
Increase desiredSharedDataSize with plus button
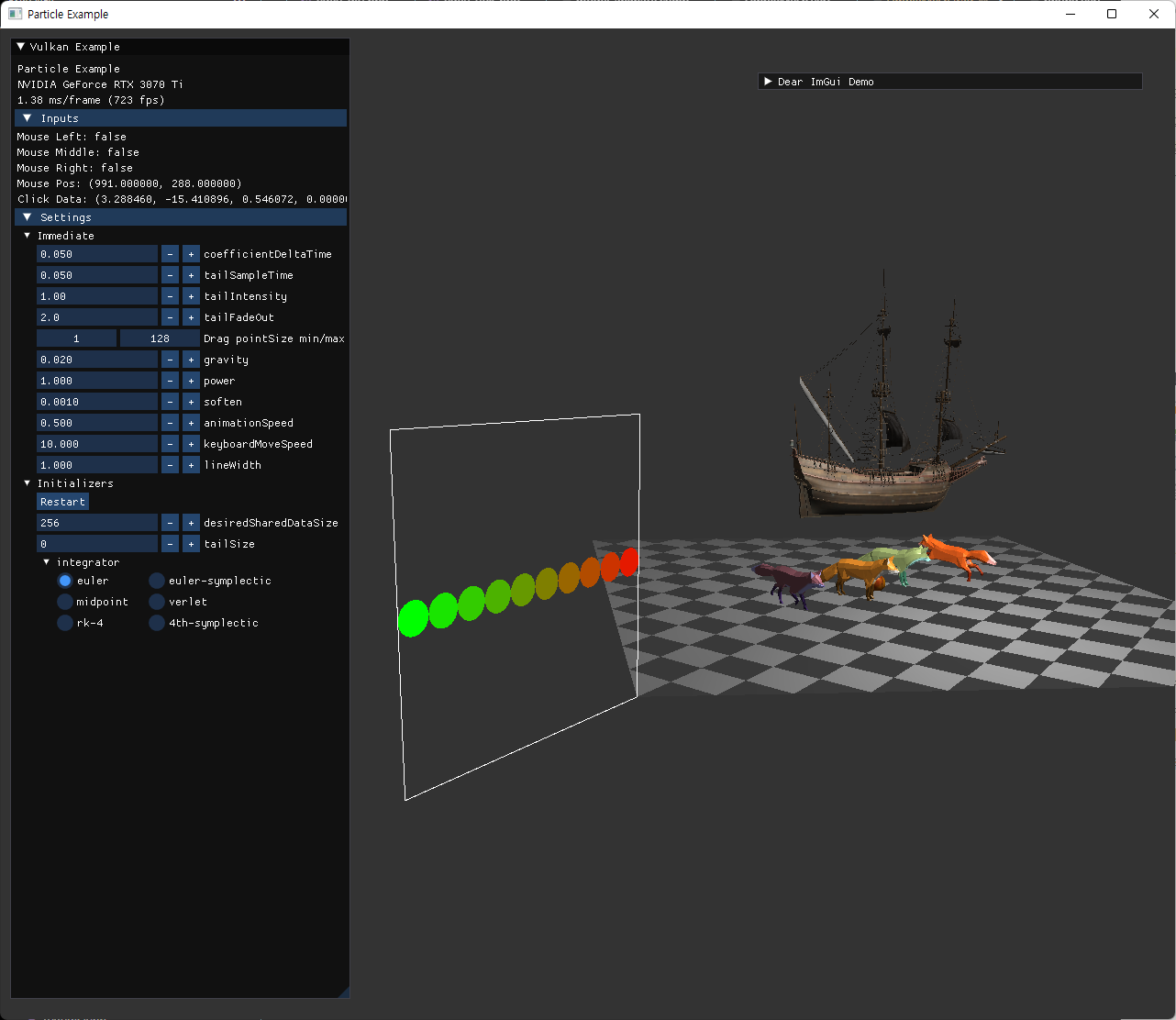(191, 523)
